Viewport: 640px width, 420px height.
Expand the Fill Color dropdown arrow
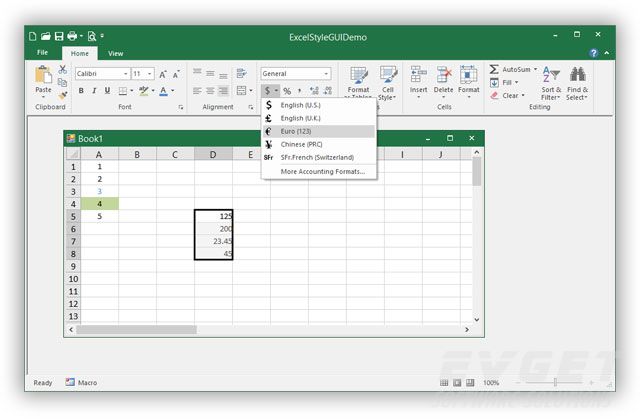(x=153, y=91)
